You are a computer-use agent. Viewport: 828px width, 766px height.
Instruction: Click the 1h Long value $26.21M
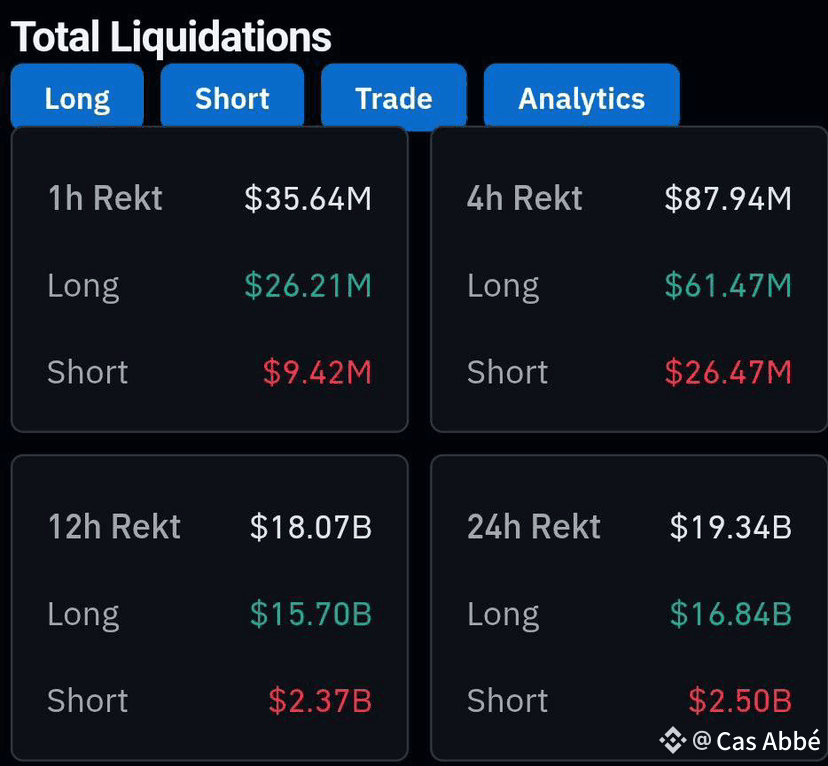tap(308, 286)
